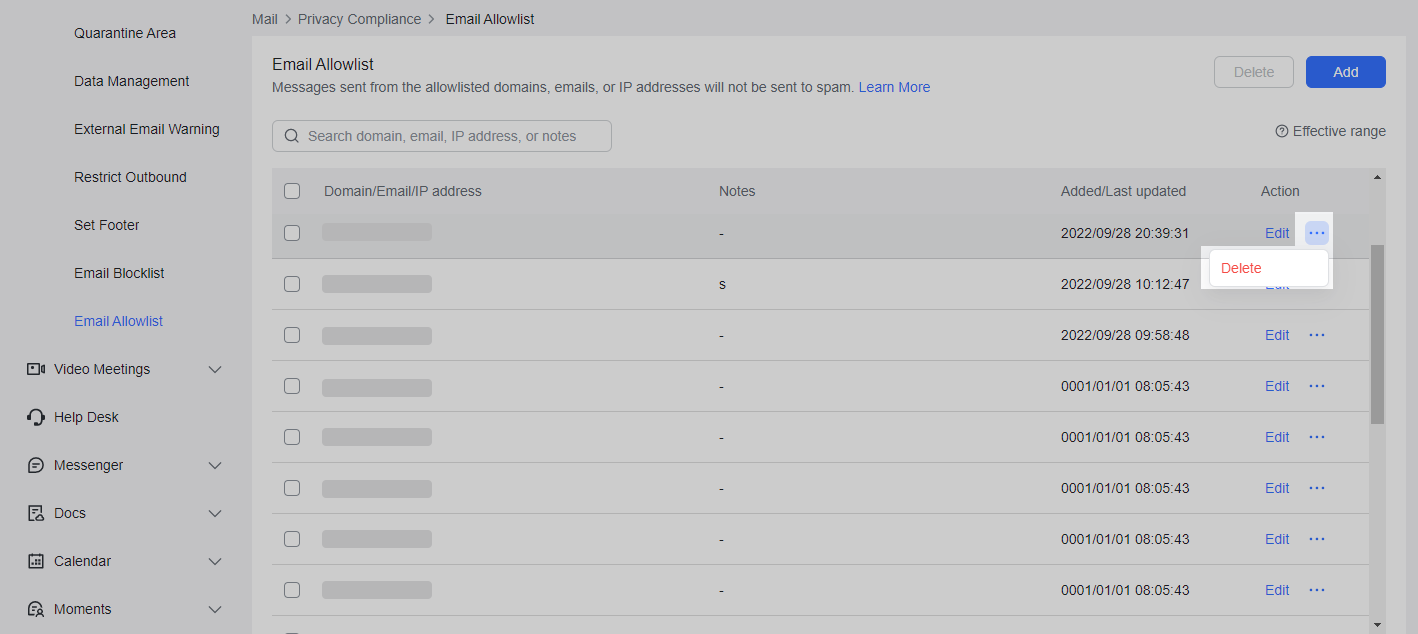Click the search magnifier icon in the search bar

coord(291,135)
